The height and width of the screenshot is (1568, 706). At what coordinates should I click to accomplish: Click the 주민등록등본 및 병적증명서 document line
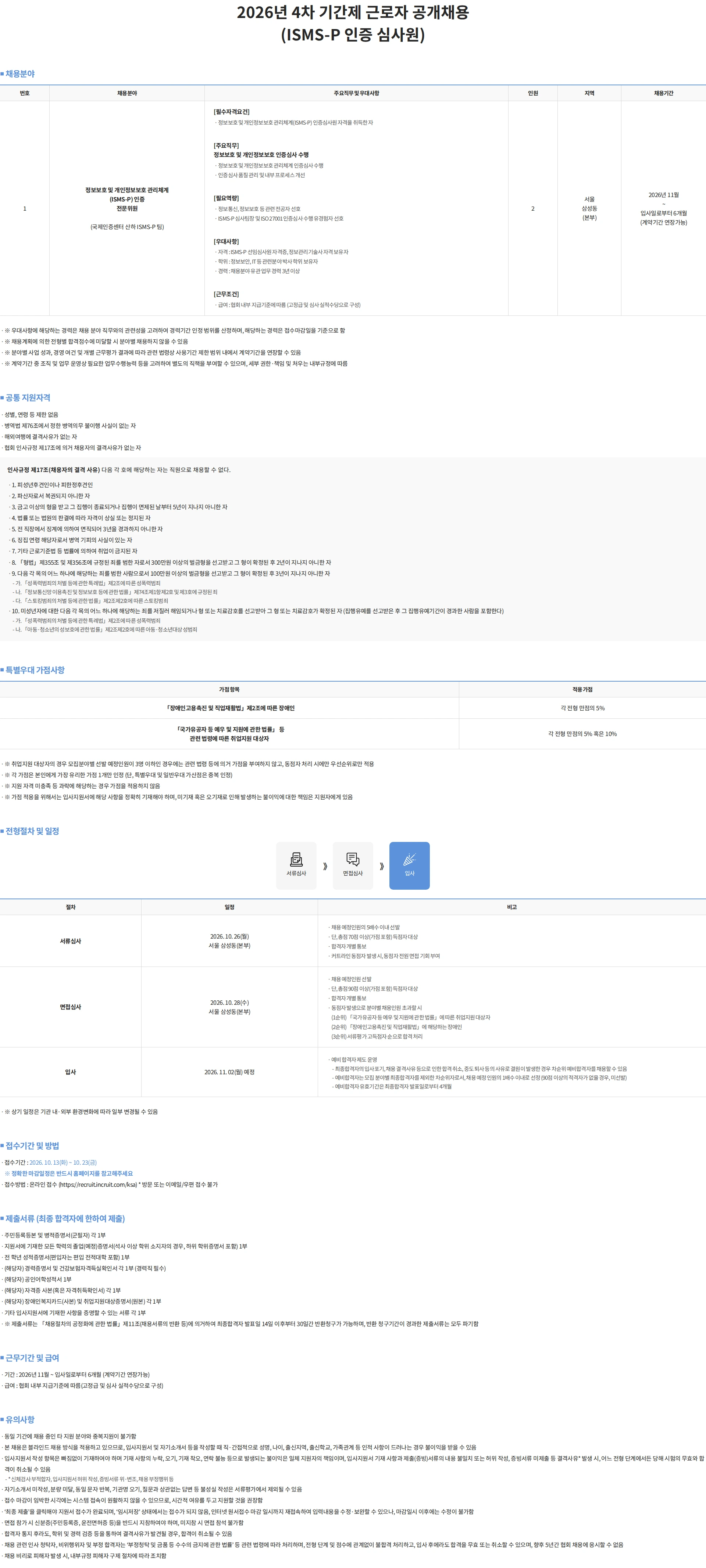tap(55, 1235)
